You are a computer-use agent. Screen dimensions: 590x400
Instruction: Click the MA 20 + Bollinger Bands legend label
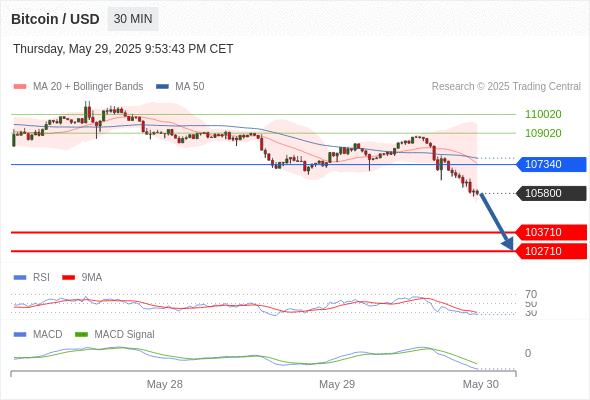click(88, 87)
